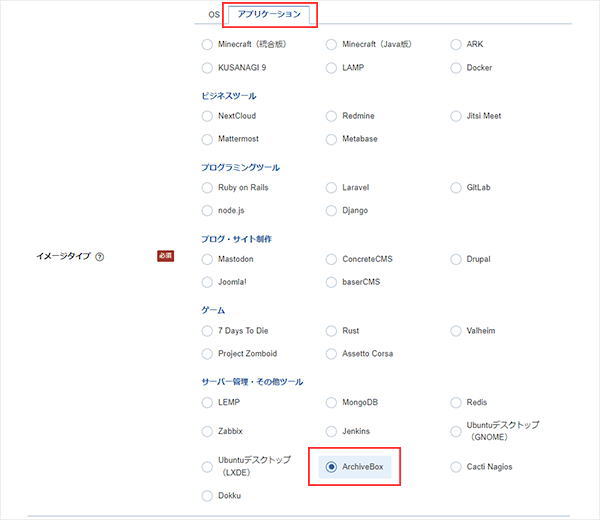The image size is (600, 520).
Task: Select the Redmine radio button
Action: tap(331, 116)
